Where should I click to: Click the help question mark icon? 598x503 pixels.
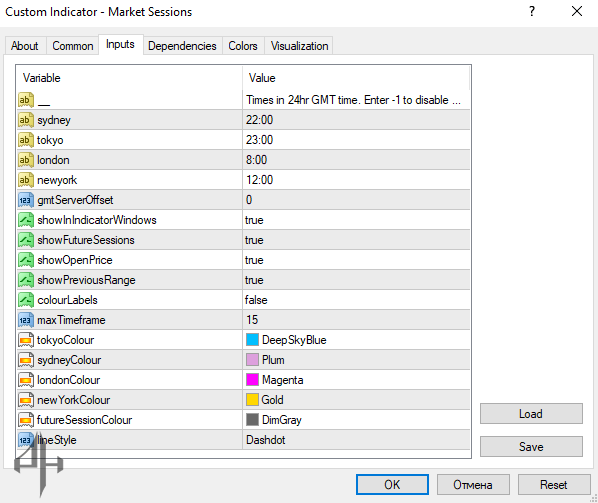click(x=532, y=11)
